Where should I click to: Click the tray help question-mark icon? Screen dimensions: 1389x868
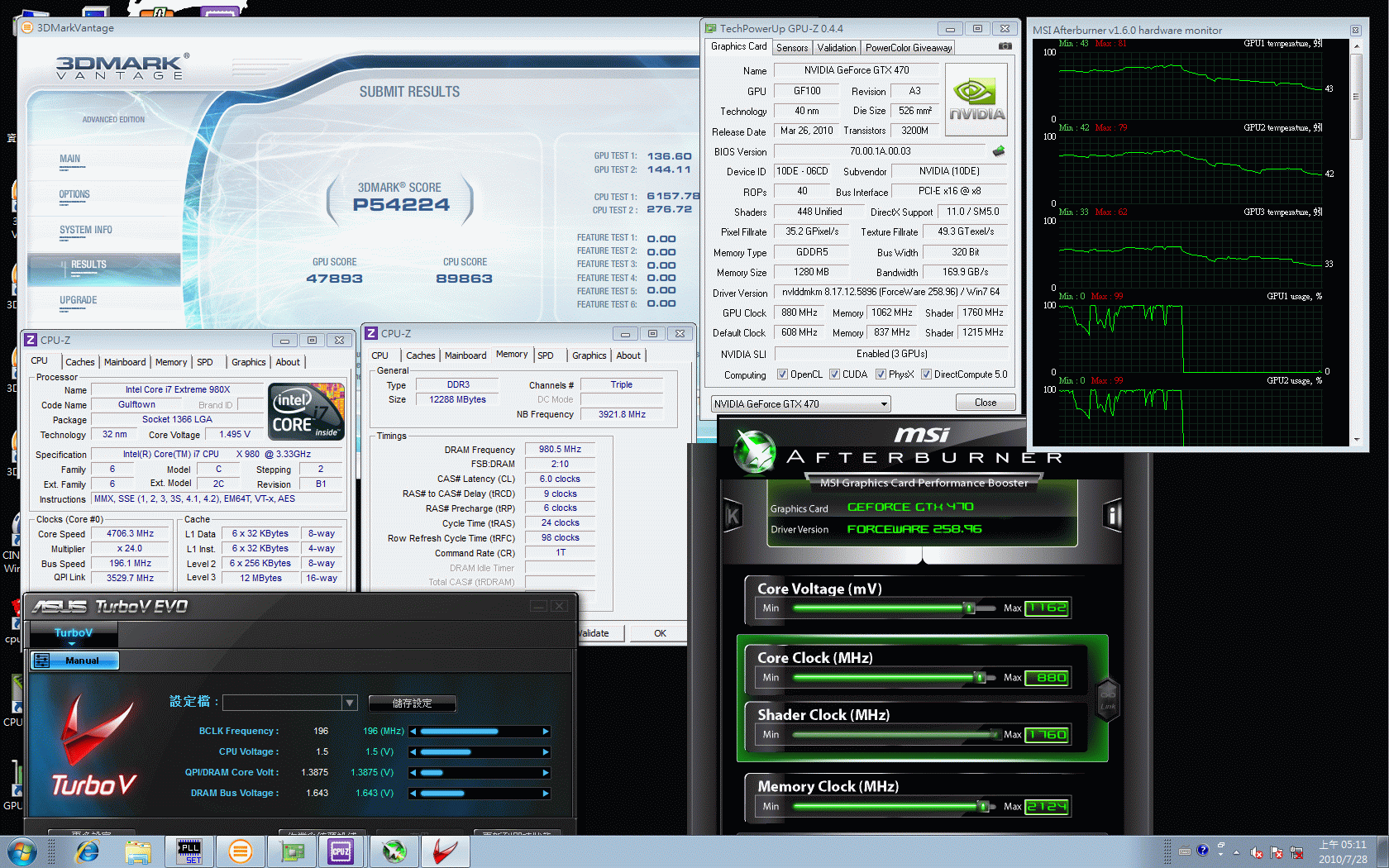click(1202, 850)
